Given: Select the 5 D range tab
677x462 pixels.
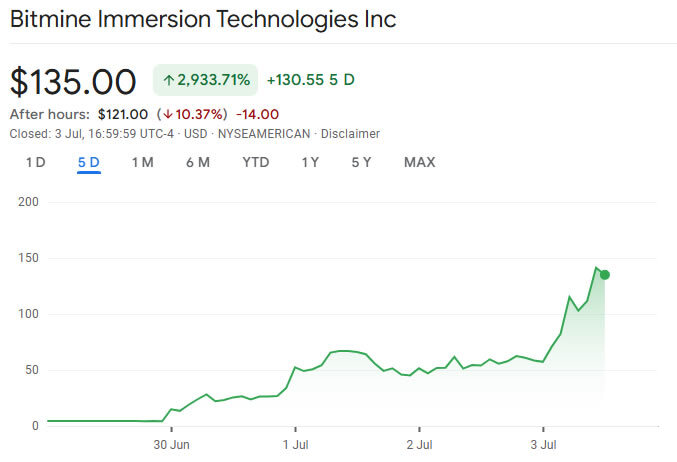Looking at the screenshot, I should [89, 162].
